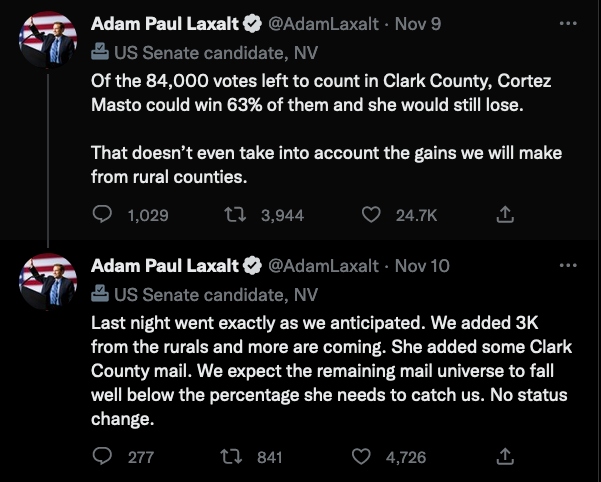
Task: Reply to the Nov 9 tweet
Action: point(103,214)
